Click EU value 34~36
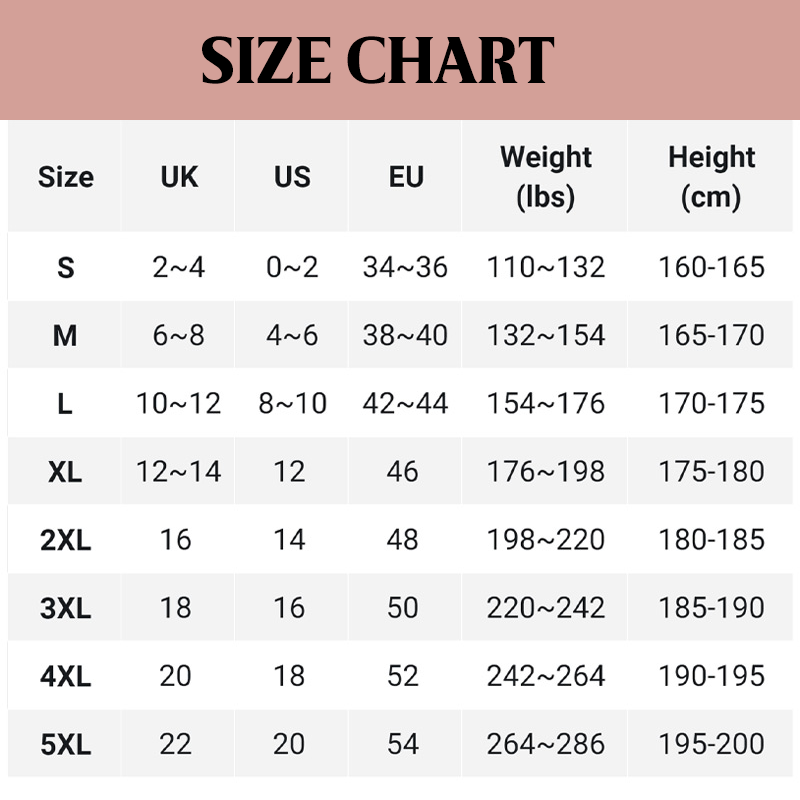Screen dimensions: 800x800 [x=405, y=268]
